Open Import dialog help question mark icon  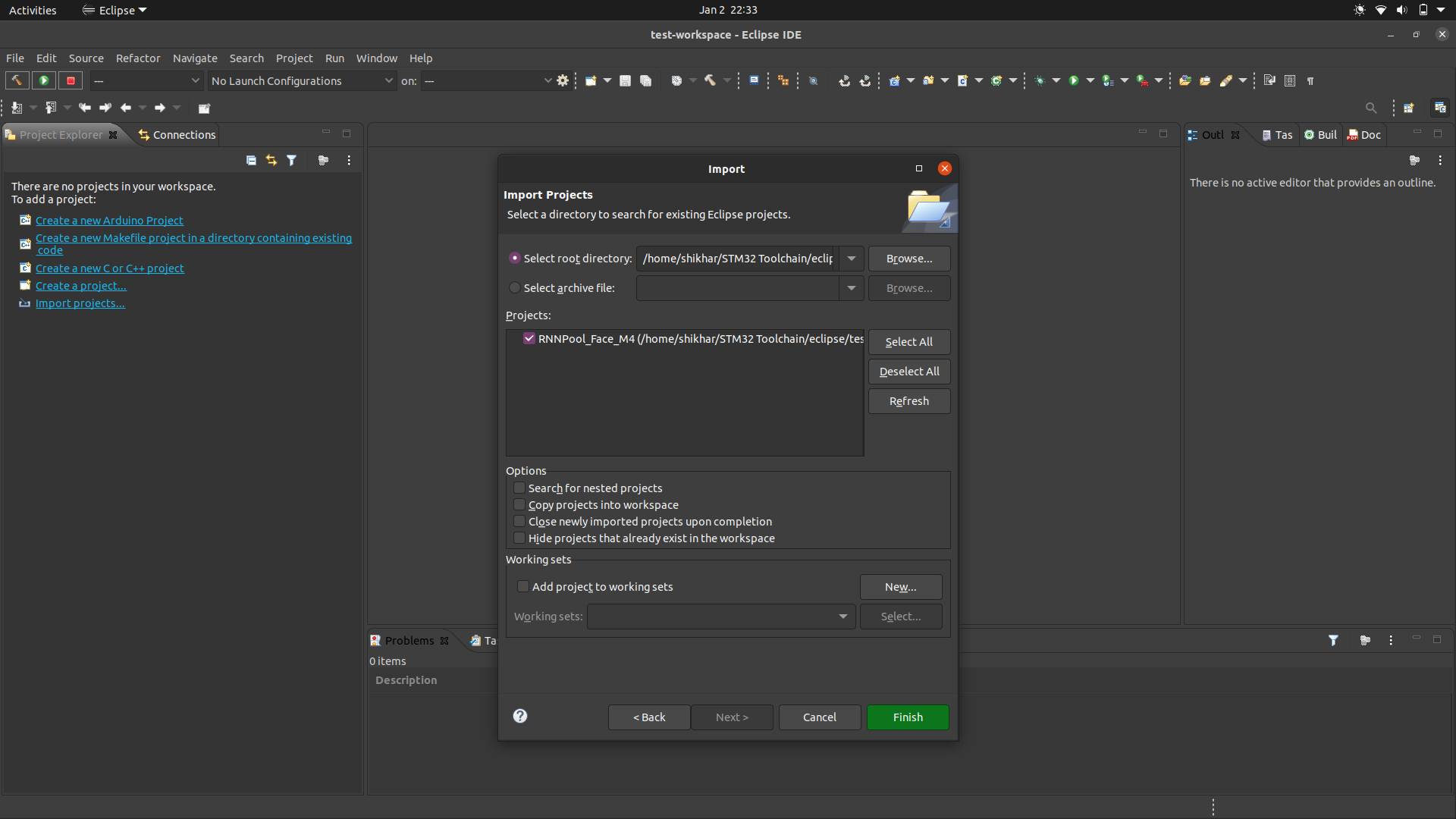(520, 716)
